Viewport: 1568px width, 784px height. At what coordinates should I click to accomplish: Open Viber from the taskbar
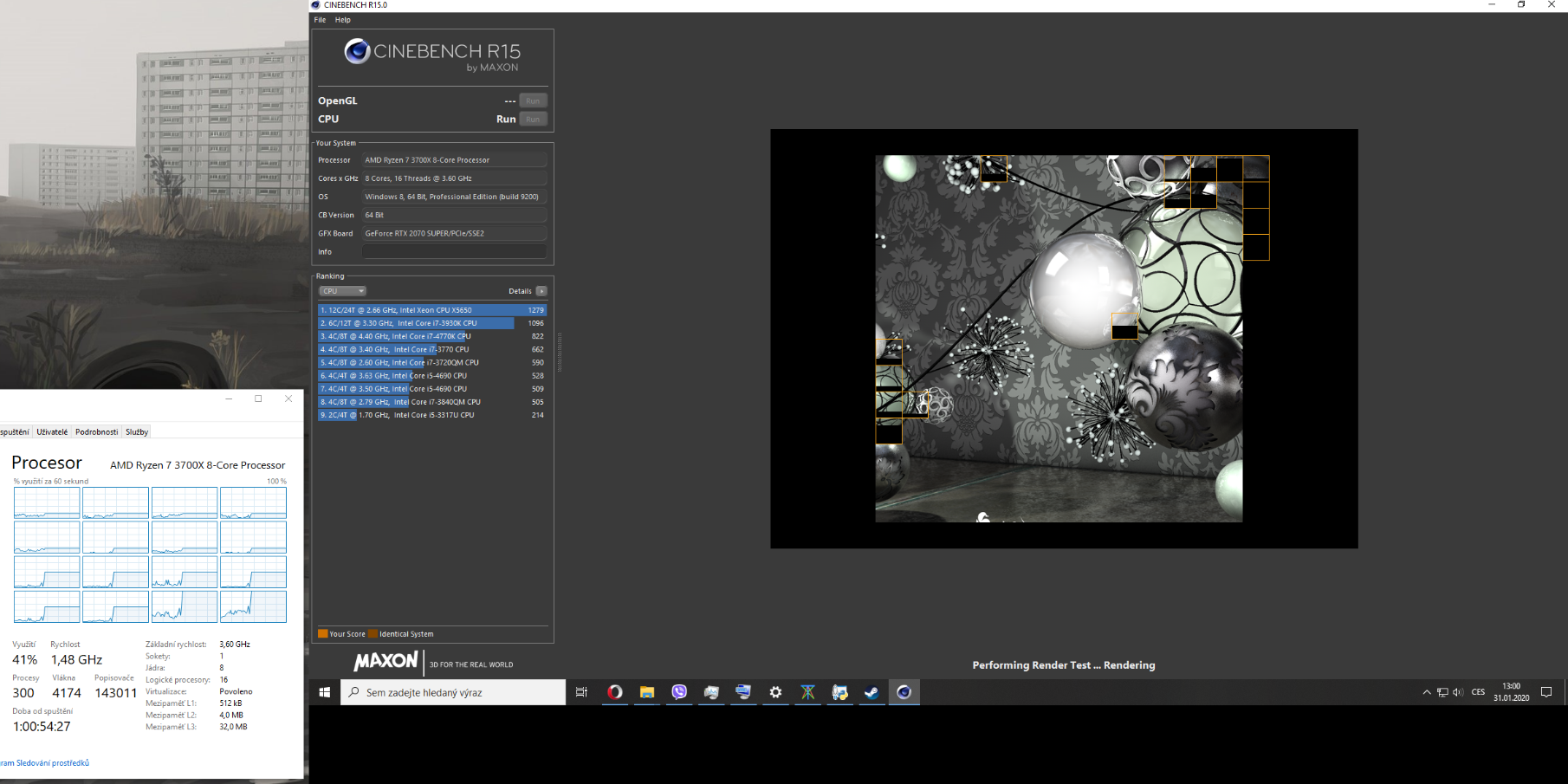(x=679, y=692)
